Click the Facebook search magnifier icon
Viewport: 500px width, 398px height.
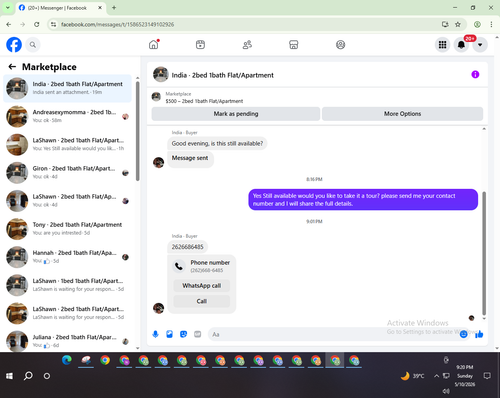pyautogui.click(x=33, y=45)
